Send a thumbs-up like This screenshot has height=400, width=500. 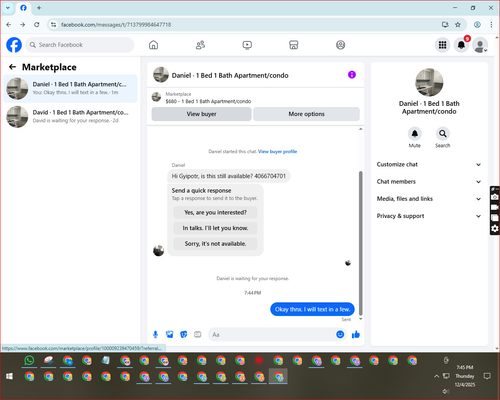pyautogui.click(x=356, y=334)
